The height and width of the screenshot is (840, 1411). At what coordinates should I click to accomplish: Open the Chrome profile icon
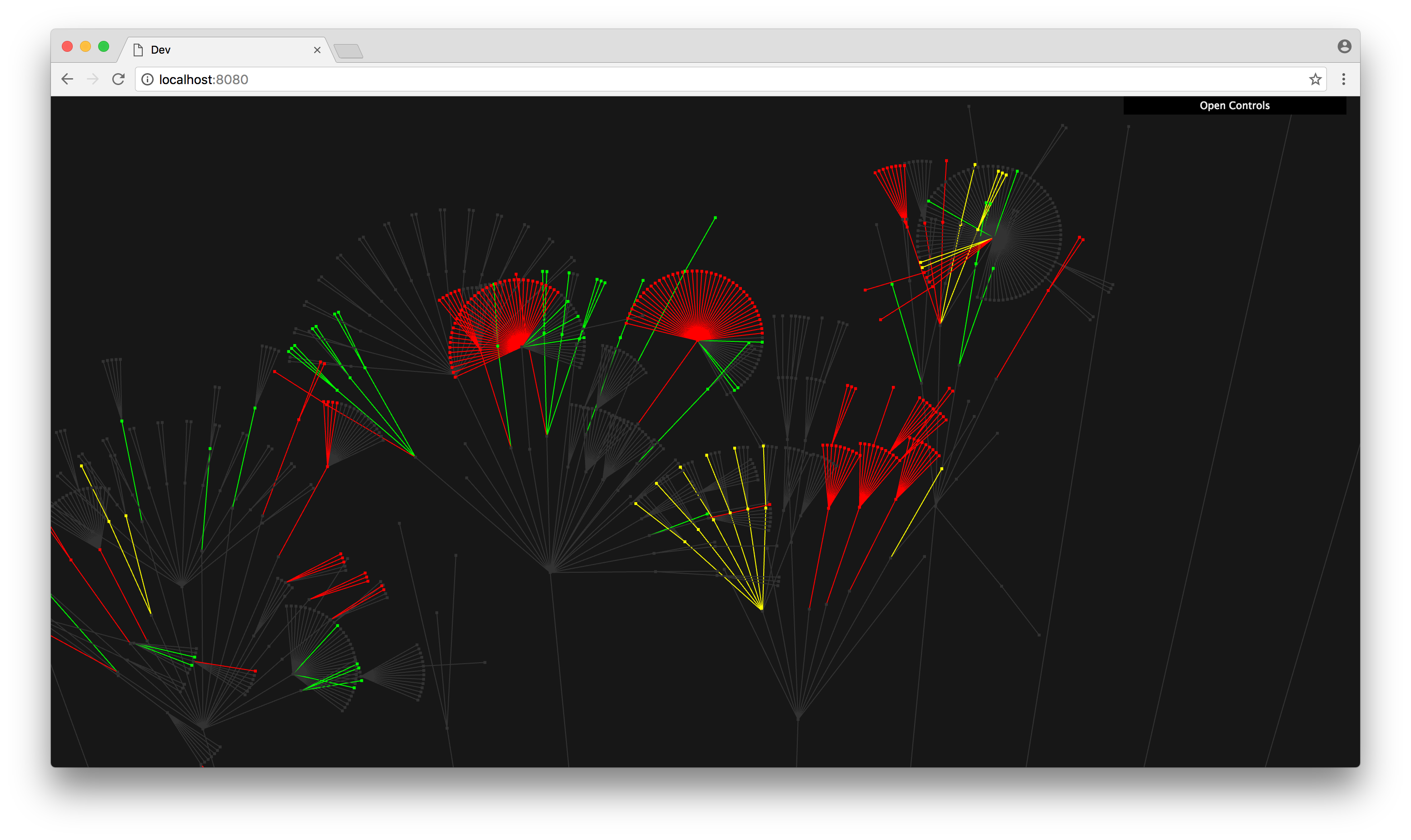[x=1344, y=46]
